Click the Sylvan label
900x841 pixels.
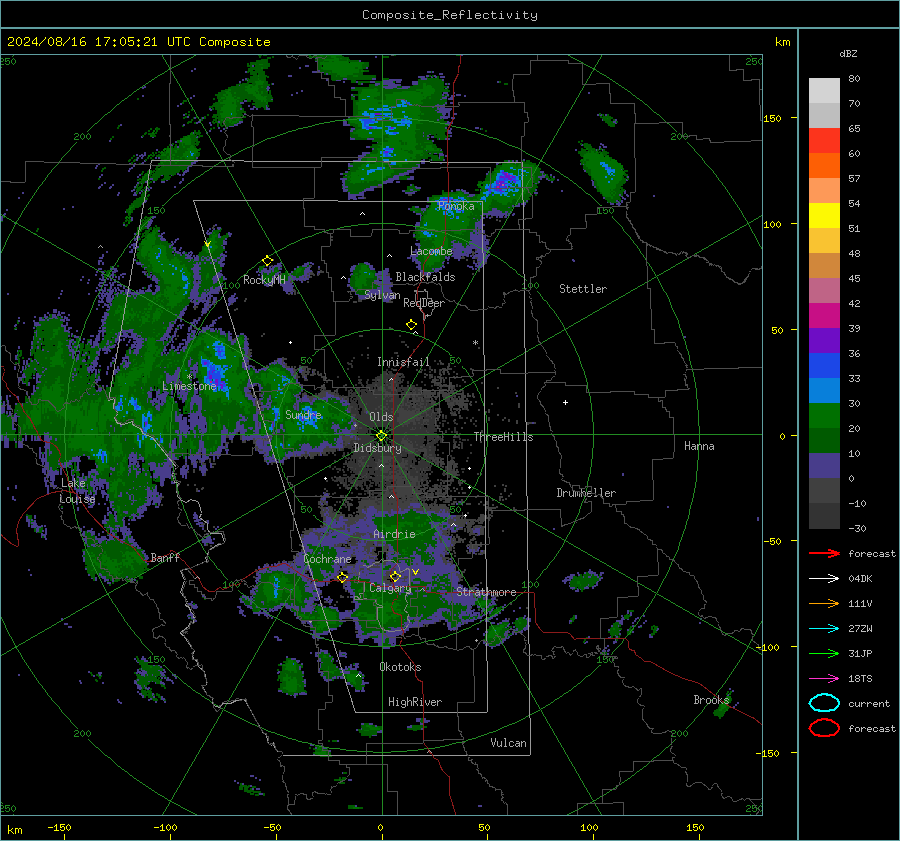[382, 295]
